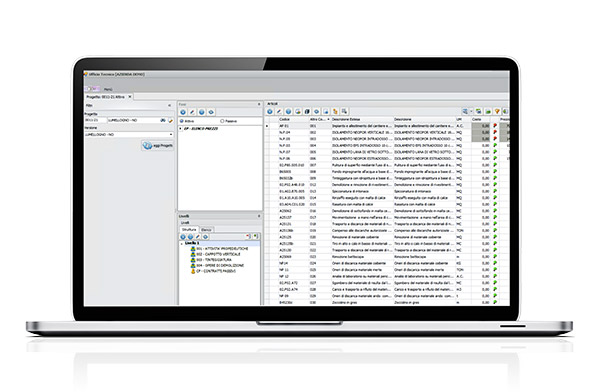600x392 pixels.
Task: Collapse the Livello 1 tree node
Action: (182, 243)
